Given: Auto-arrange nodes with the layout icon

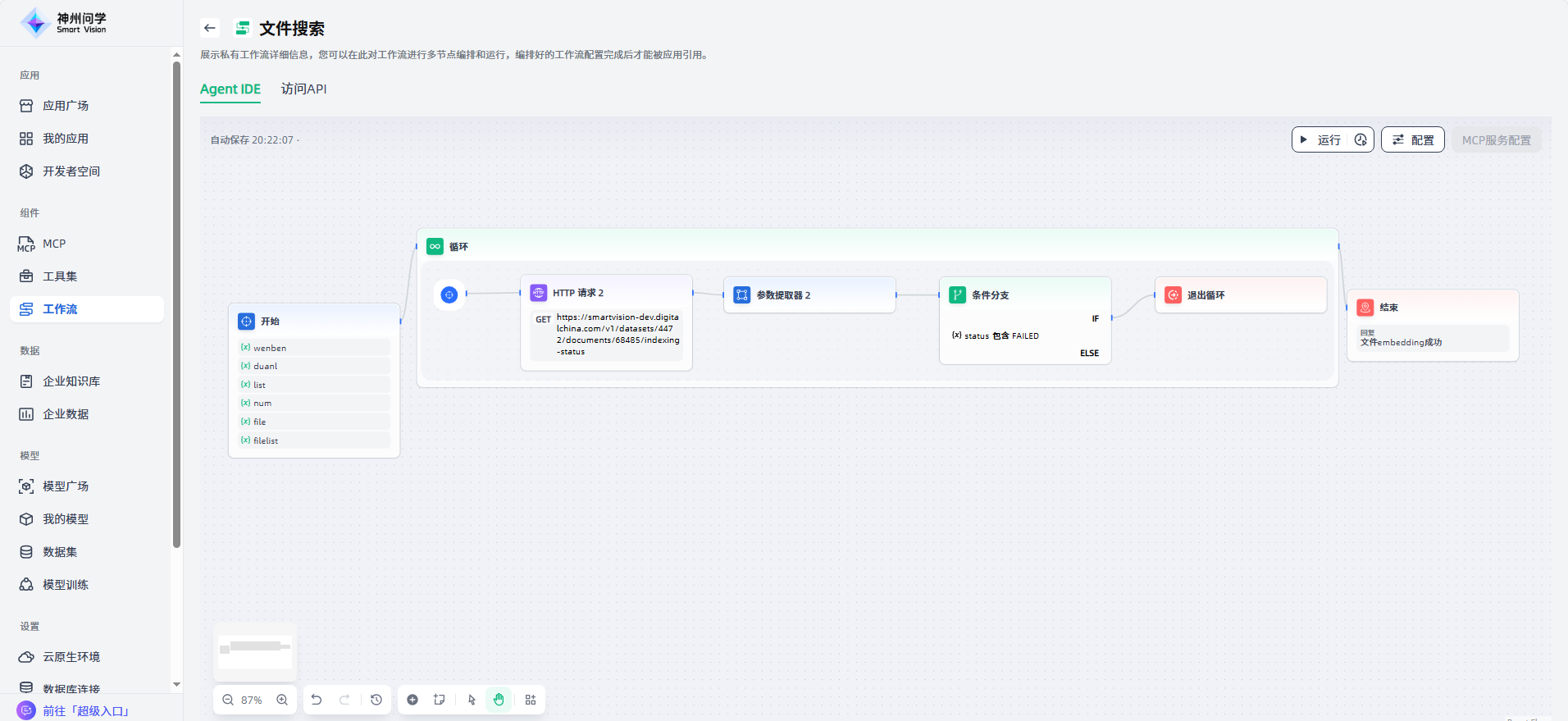Looking at the screenshot, I should (531, 700).
